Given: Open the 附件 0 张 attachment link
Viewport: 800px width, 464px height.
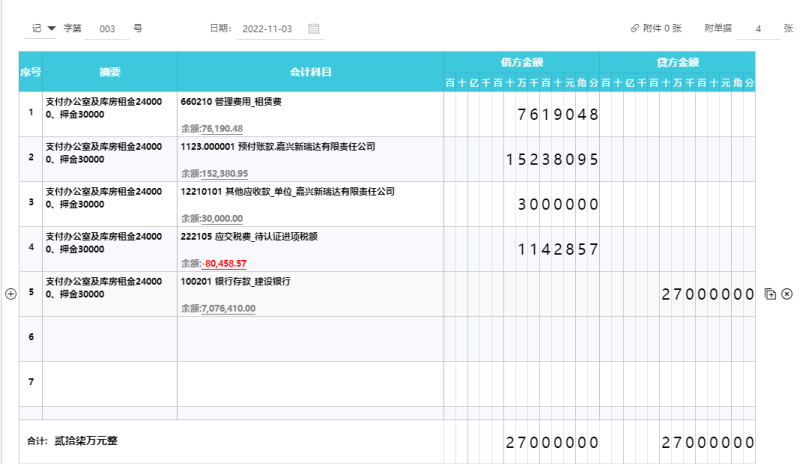Looking at the screenshot, I should pyautogui.click(x=661, y=29).
